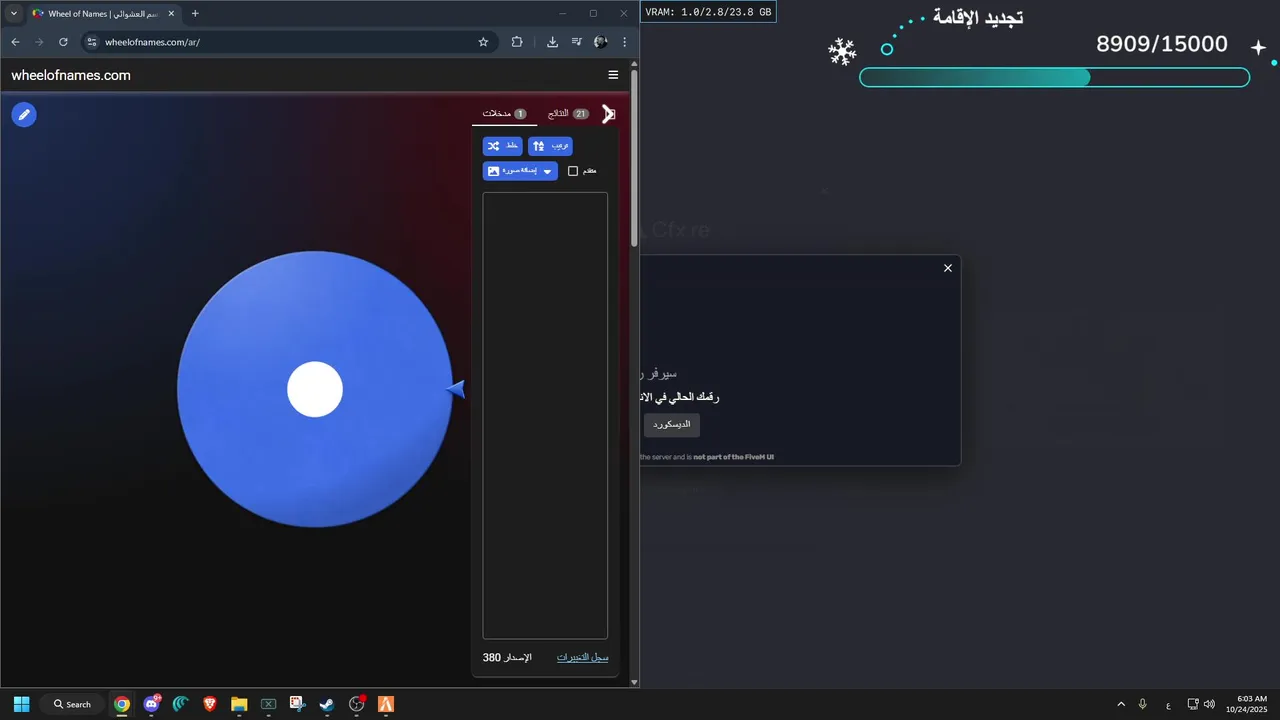This screenshot has height=720, width=1280.
Task: Click the teal 8909/15000 progress bar
Action: click(x=1055, y=78)
